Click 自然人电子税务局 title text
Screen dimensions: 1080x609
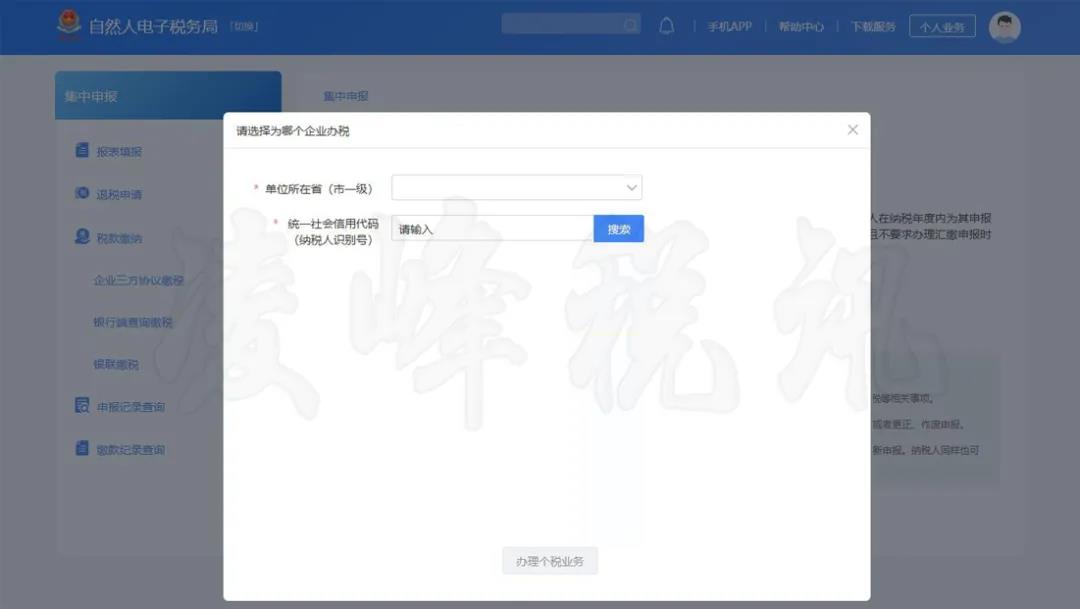pyautogui.click(x=153, y=26)
